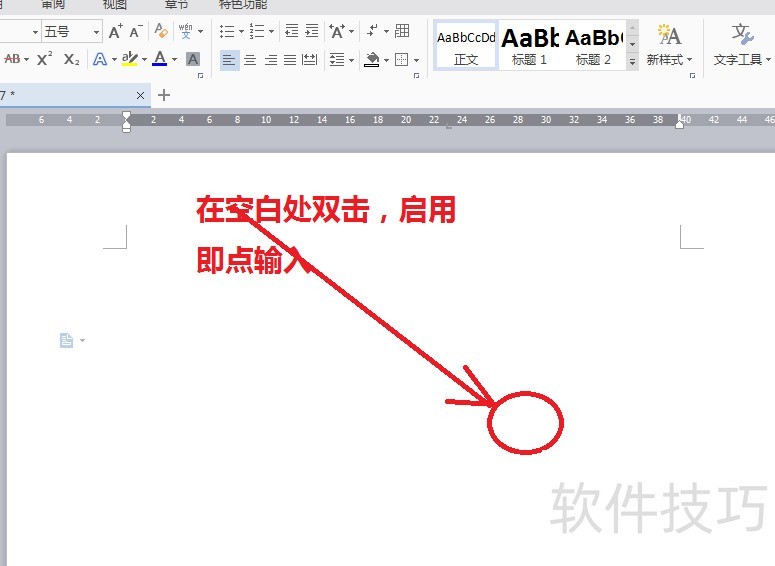Toggle align right paragraph button
This screenshot has width=775, height=566.
coord(270,60)
